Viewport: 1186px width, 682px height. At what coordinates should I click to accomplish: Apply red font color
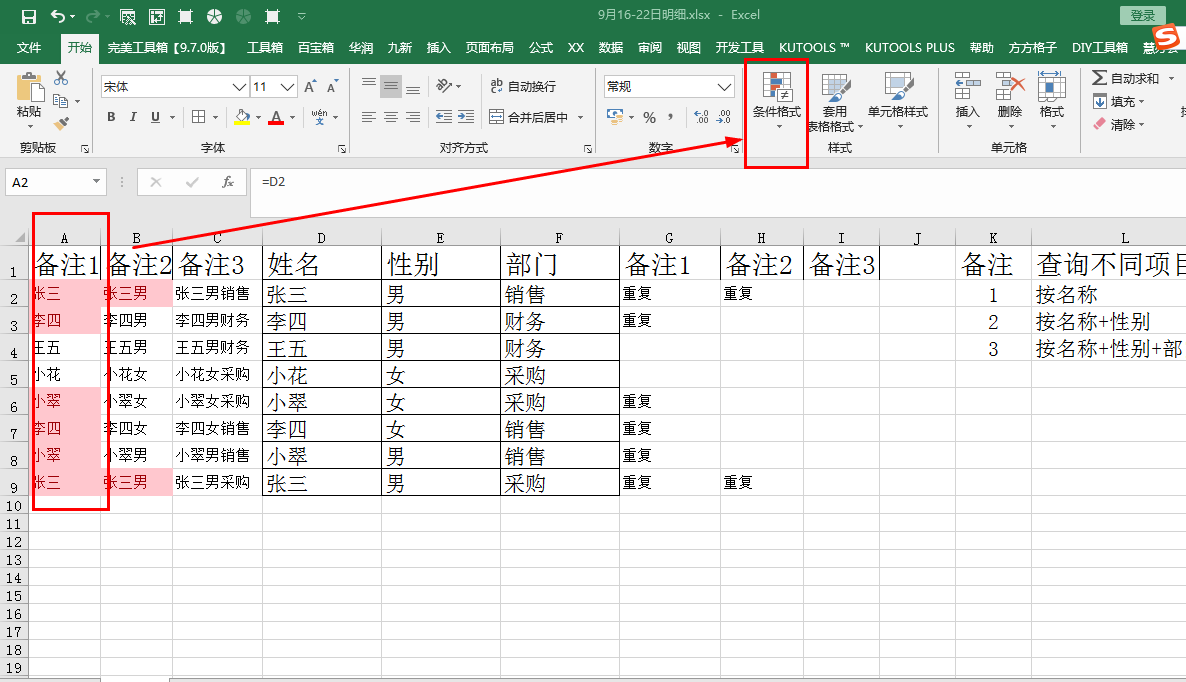point(276,117)
